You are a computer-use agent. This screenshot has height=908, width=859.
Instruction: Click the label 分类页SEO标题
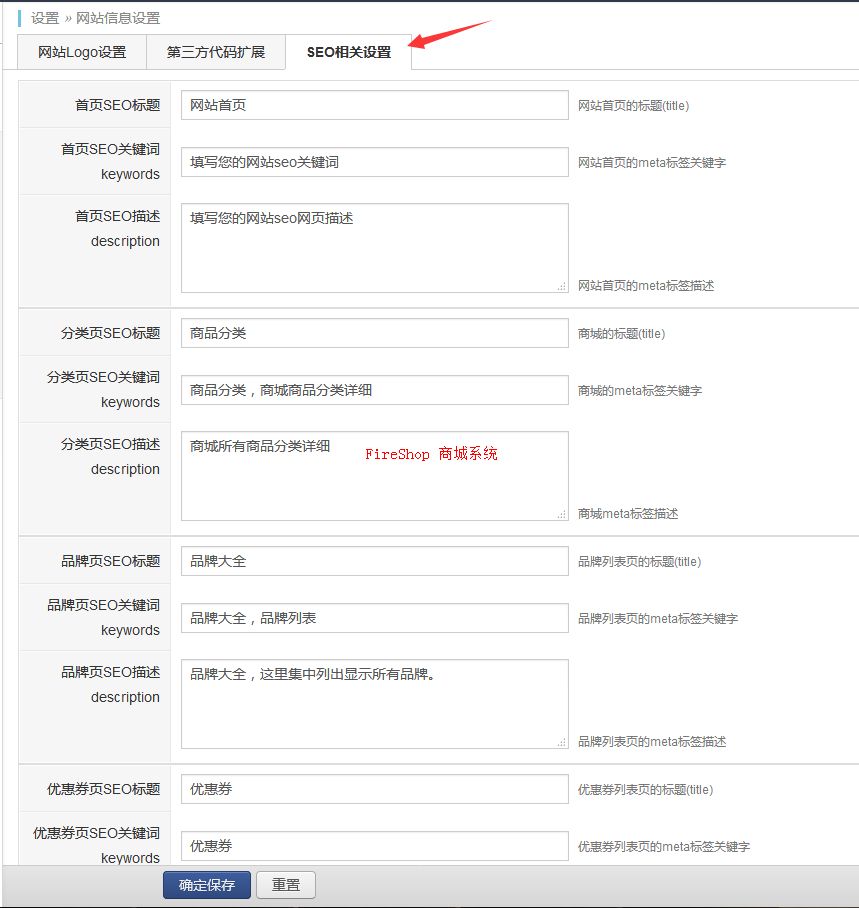tap(111, 333)
